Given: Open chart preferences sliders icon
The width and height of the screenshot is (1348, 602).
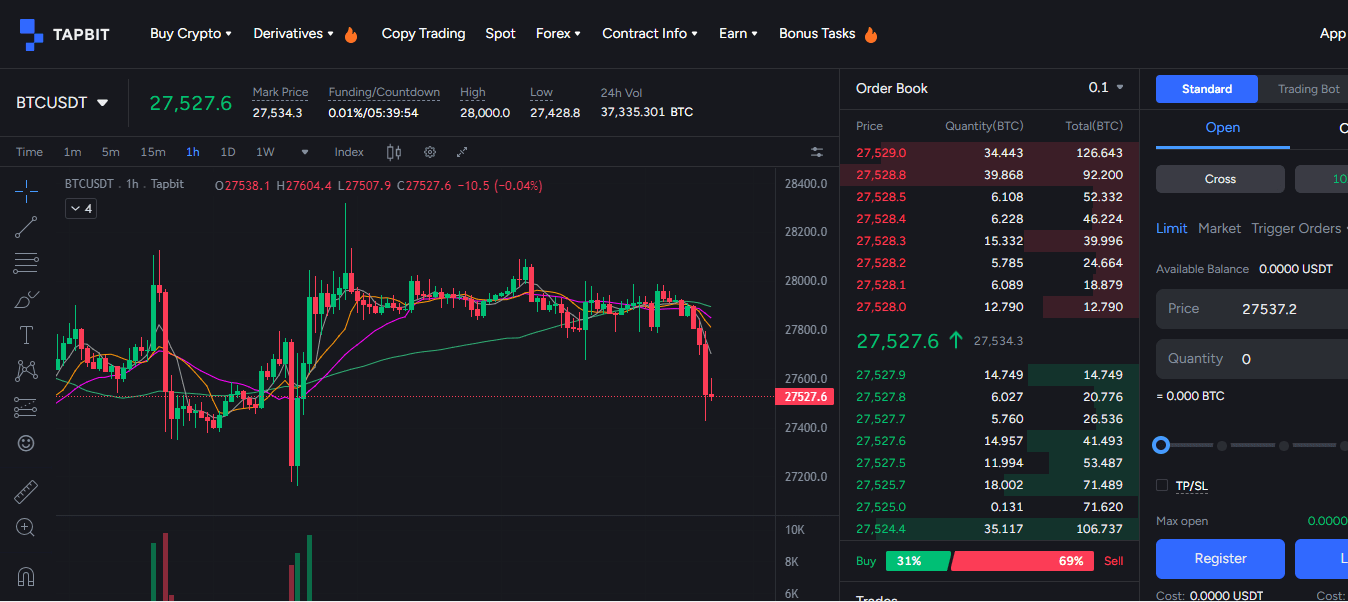Looking at the screenshot, I should click(817, 152).
